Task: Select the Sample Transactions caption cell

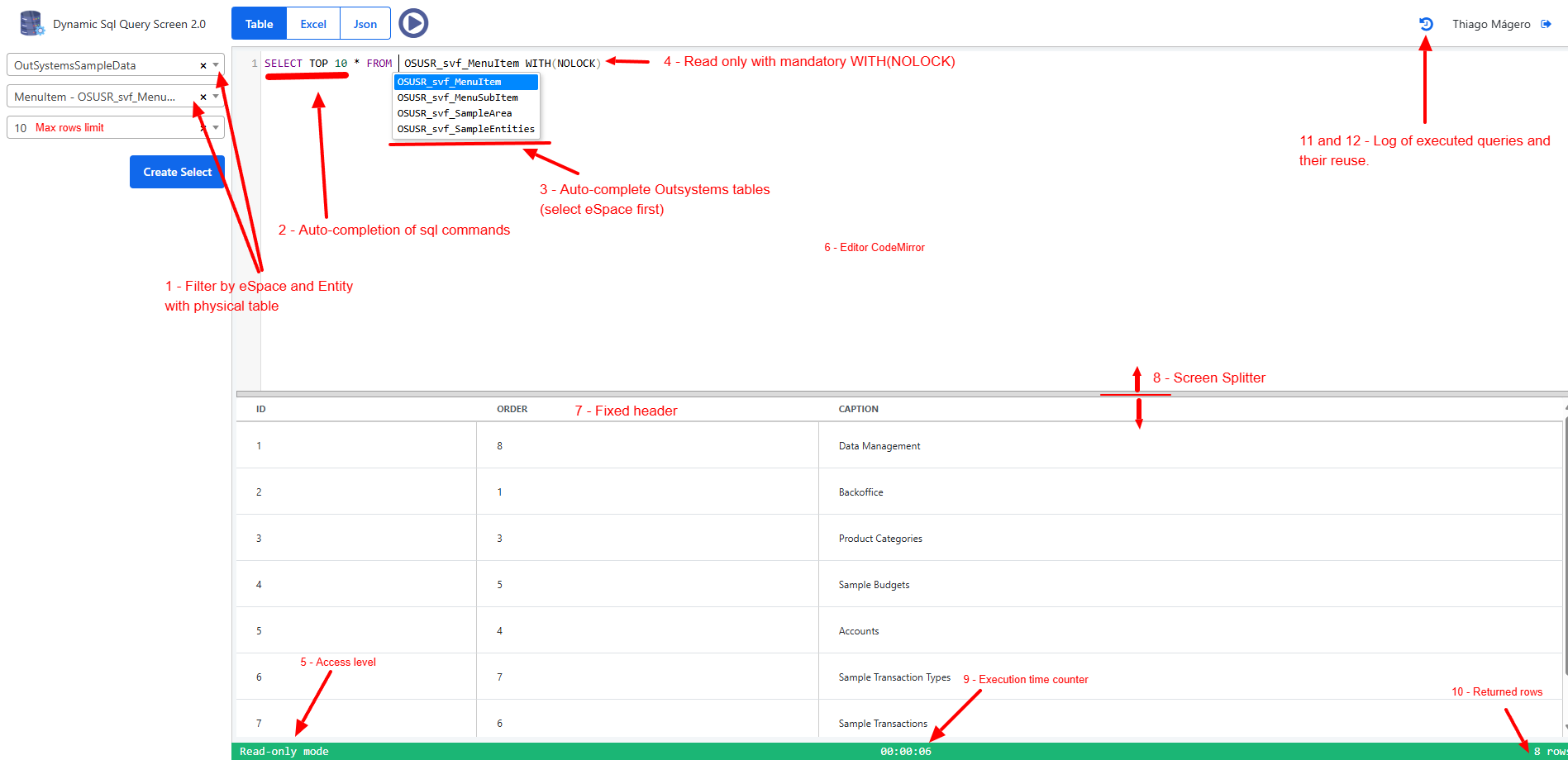Action: 883,724
